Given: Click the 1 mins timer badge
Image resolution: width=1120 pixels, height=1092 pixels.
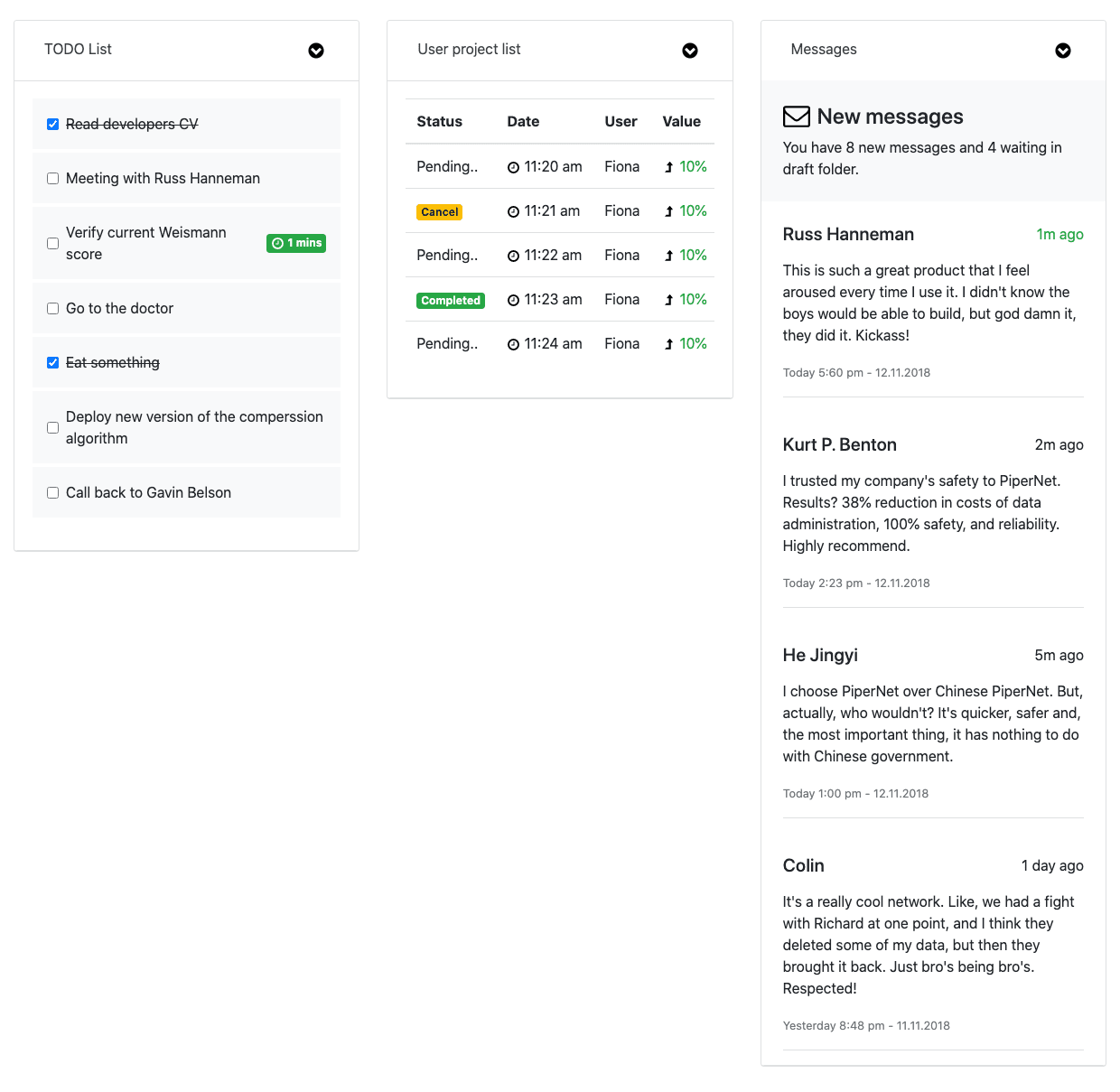Looking at the screenshot, I should point(296,243).
